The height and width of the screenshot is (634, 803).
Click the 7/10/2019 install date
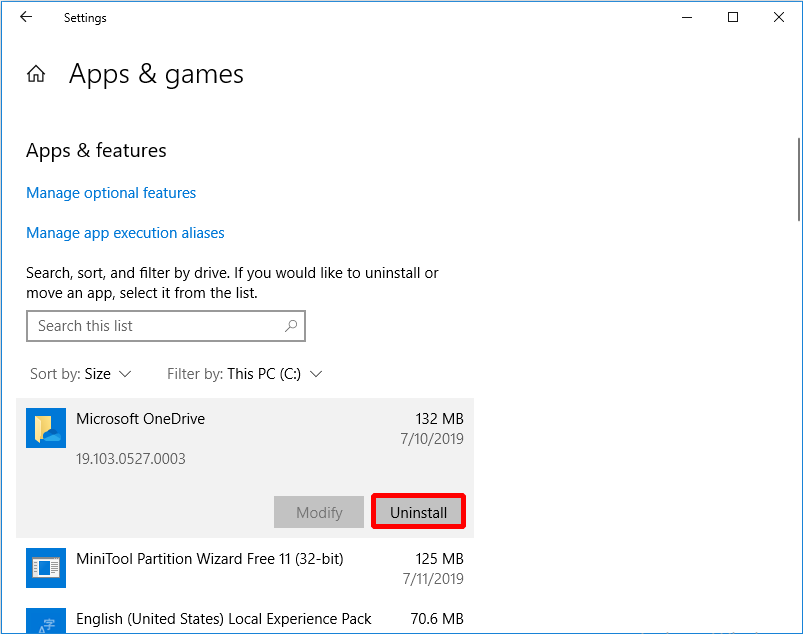pyautogui.click(x=432, y=439)
